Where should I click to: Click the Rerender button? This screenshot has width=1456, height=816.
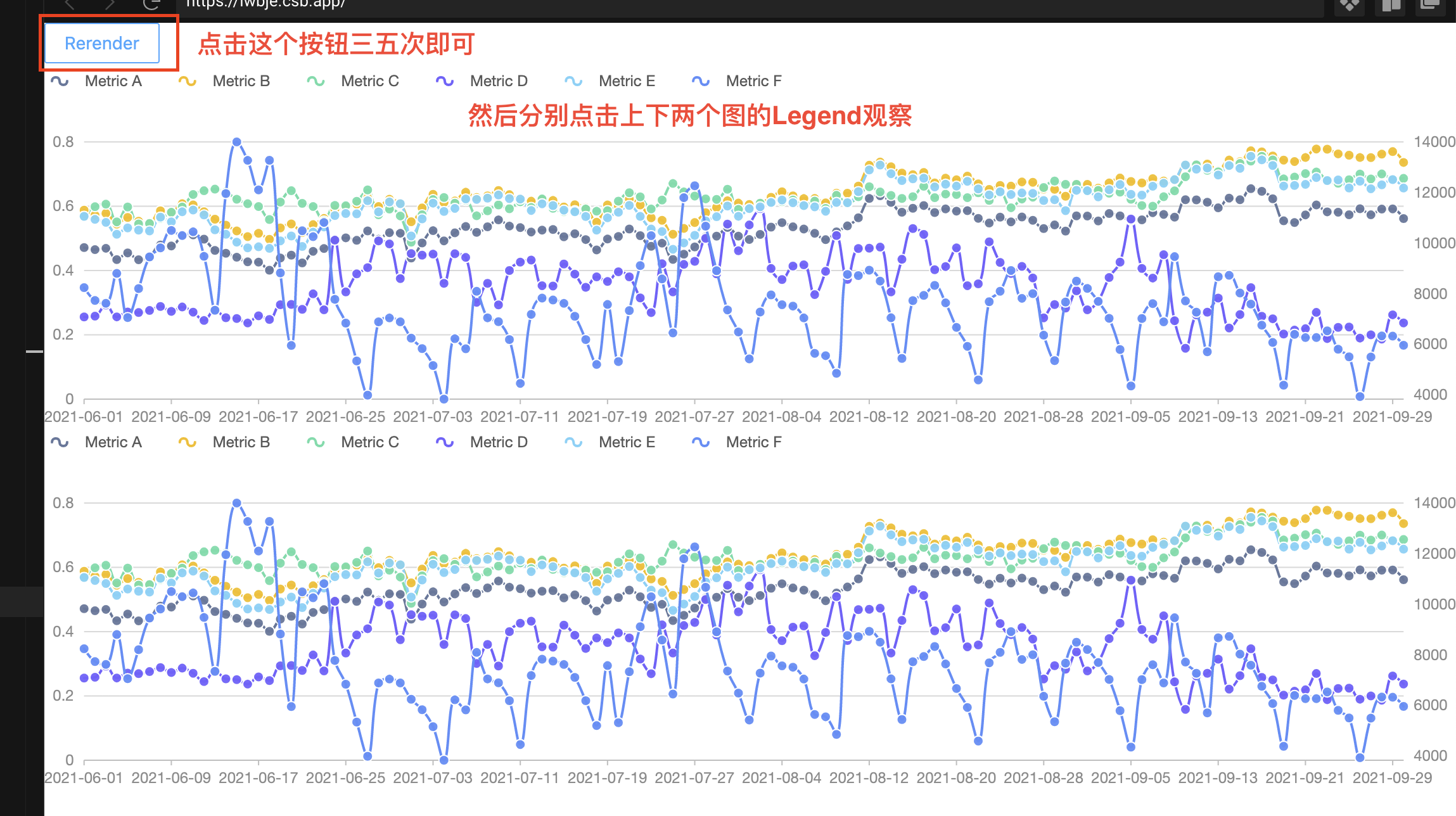point(102,43)
